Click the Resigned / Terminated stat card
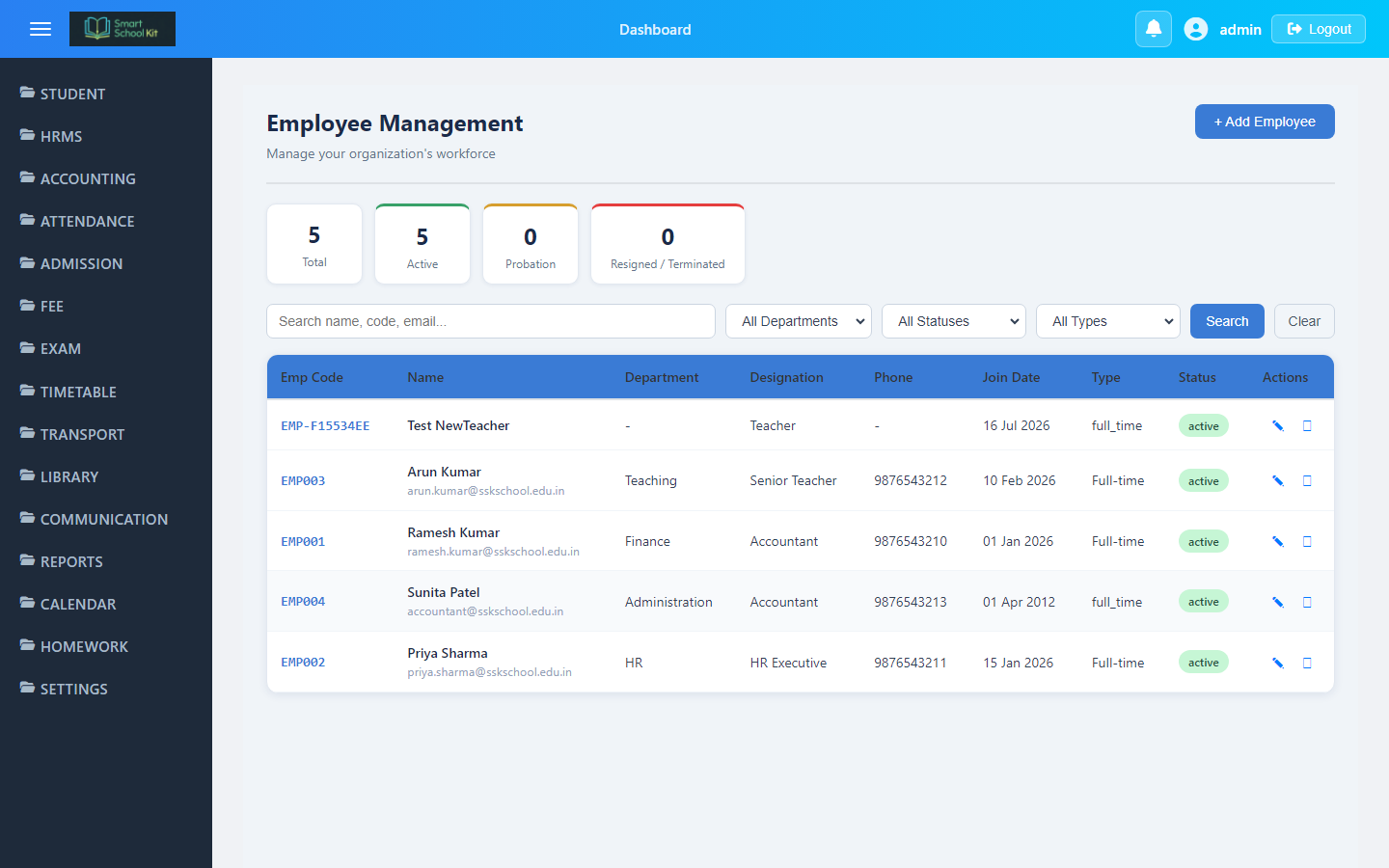 pyautogui.click(x=667, y=244)
